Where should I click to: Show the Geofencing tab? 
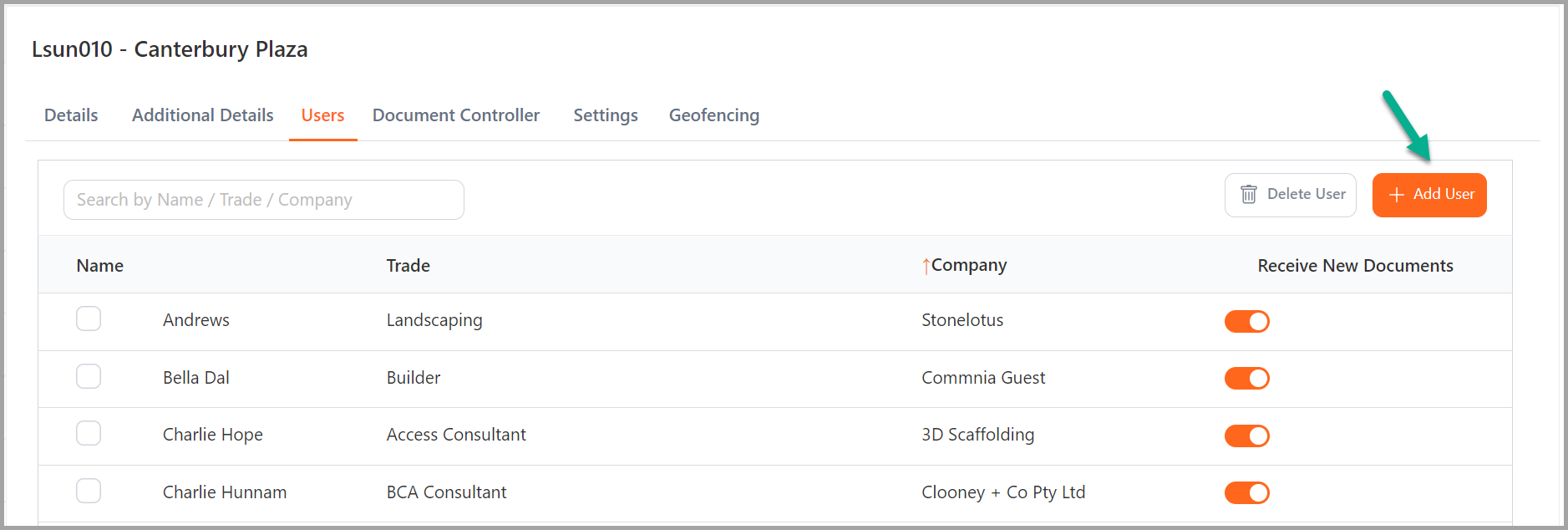coord(714,115)
